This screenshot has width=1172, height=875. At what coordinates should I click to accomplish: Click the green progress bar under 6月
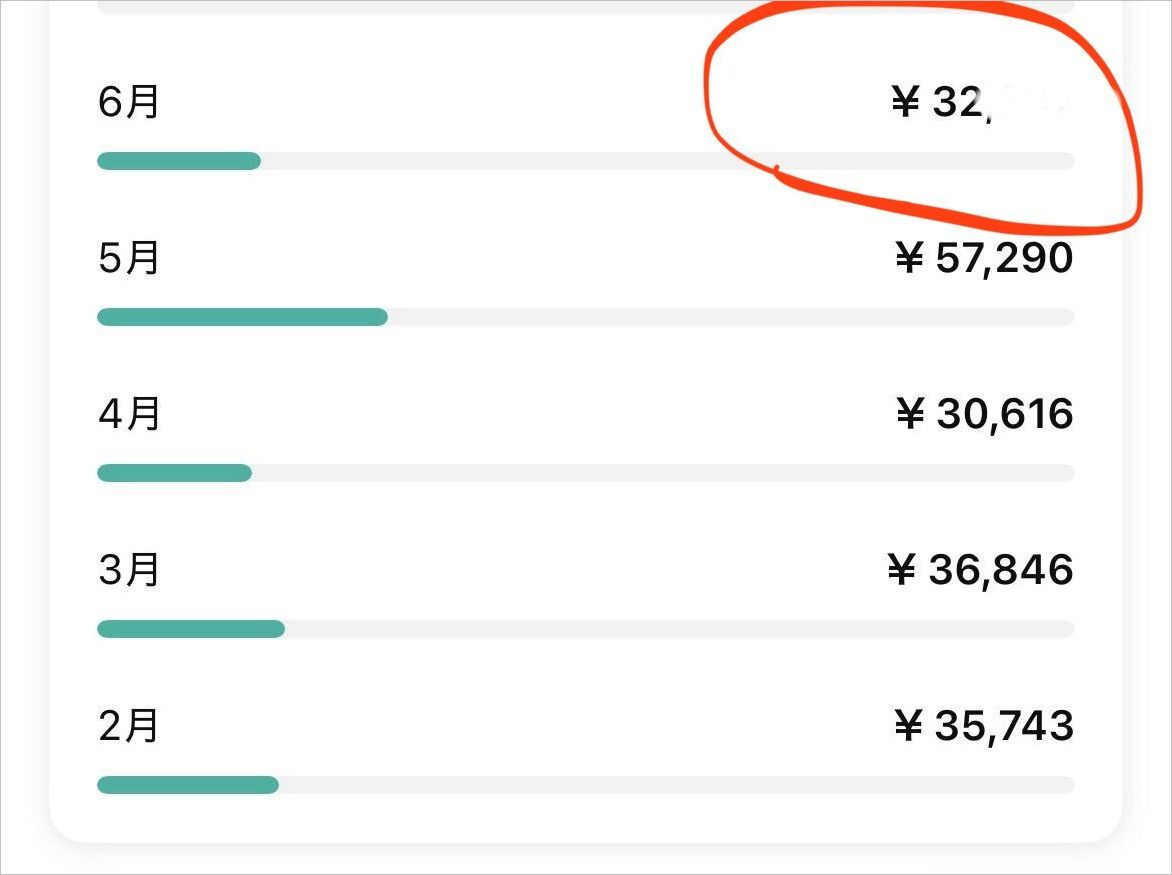(x=179, y=161)
